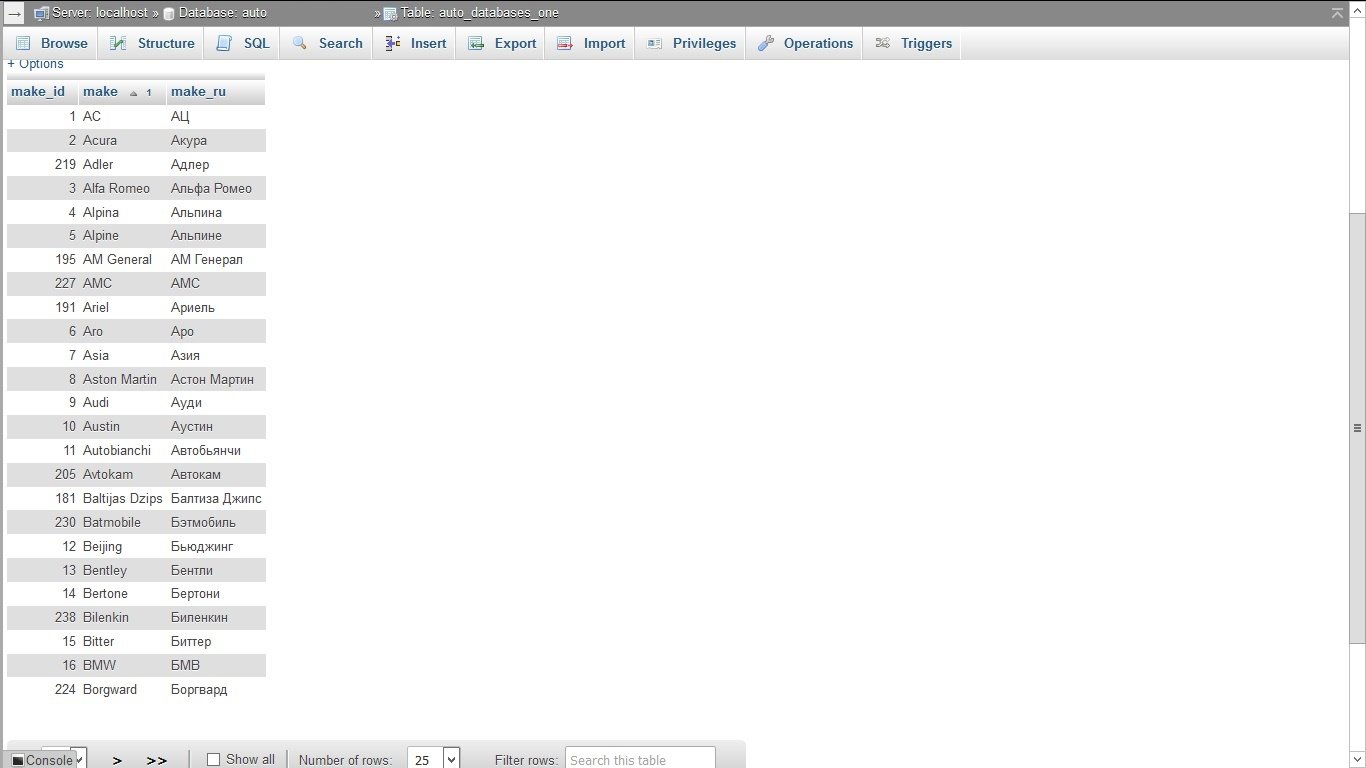Image resolution: width=1366 pixels, height=768 pixels.
Task: Select the Baltijas Dzips cell
Action: [x=122, y=499]
